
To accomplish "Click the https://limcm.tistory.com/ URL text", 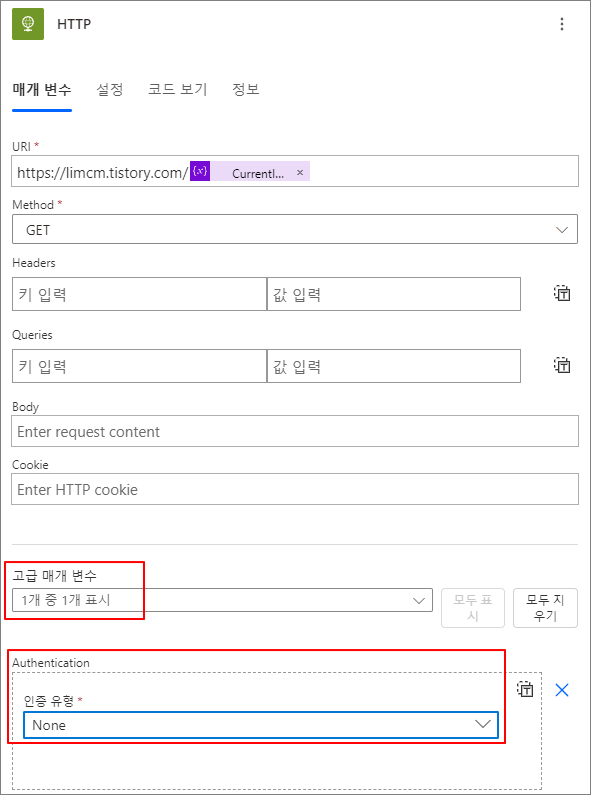I will point(103,173).
